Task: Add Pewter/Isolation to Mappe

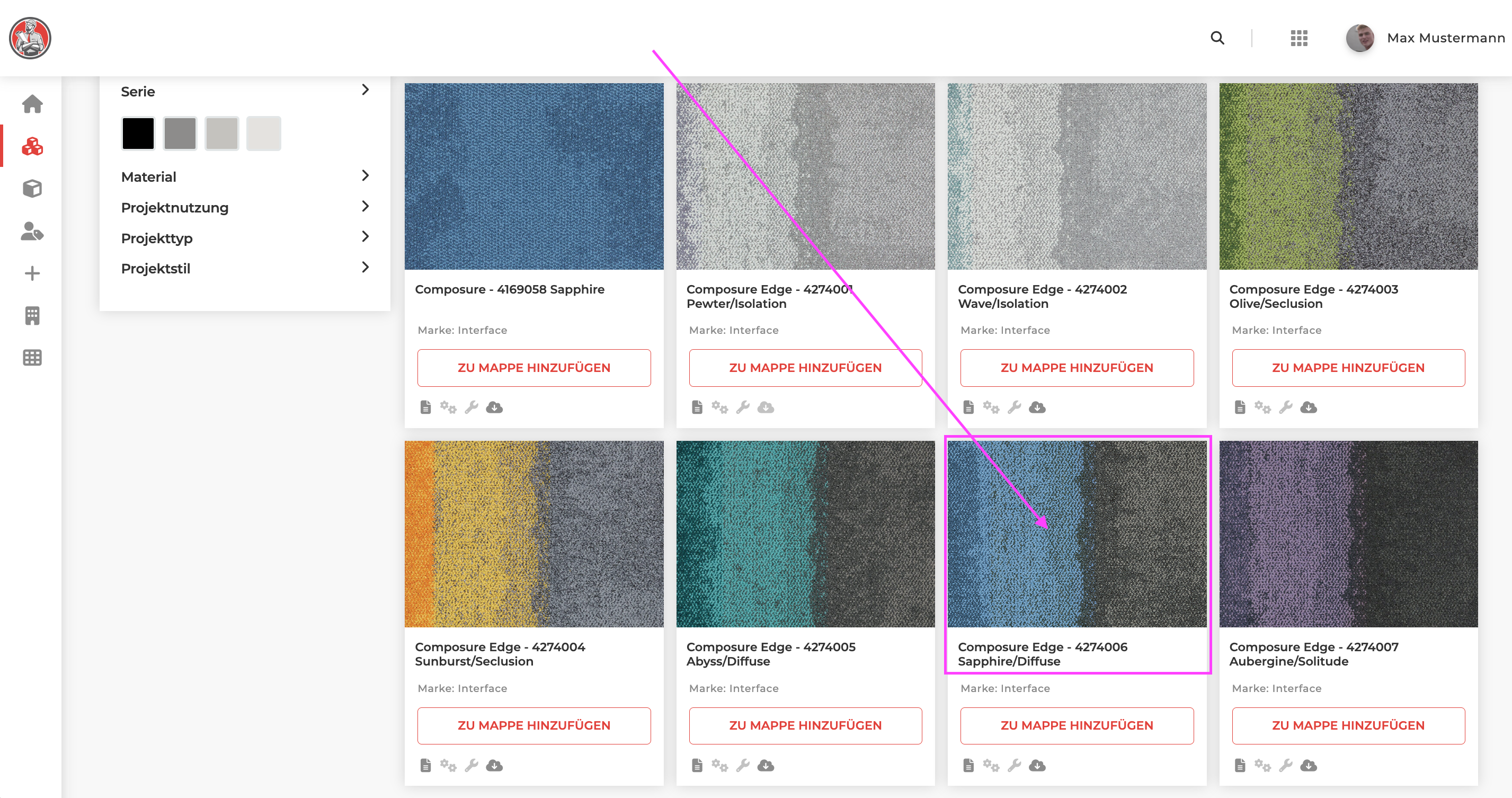Action: coord(805,368)
